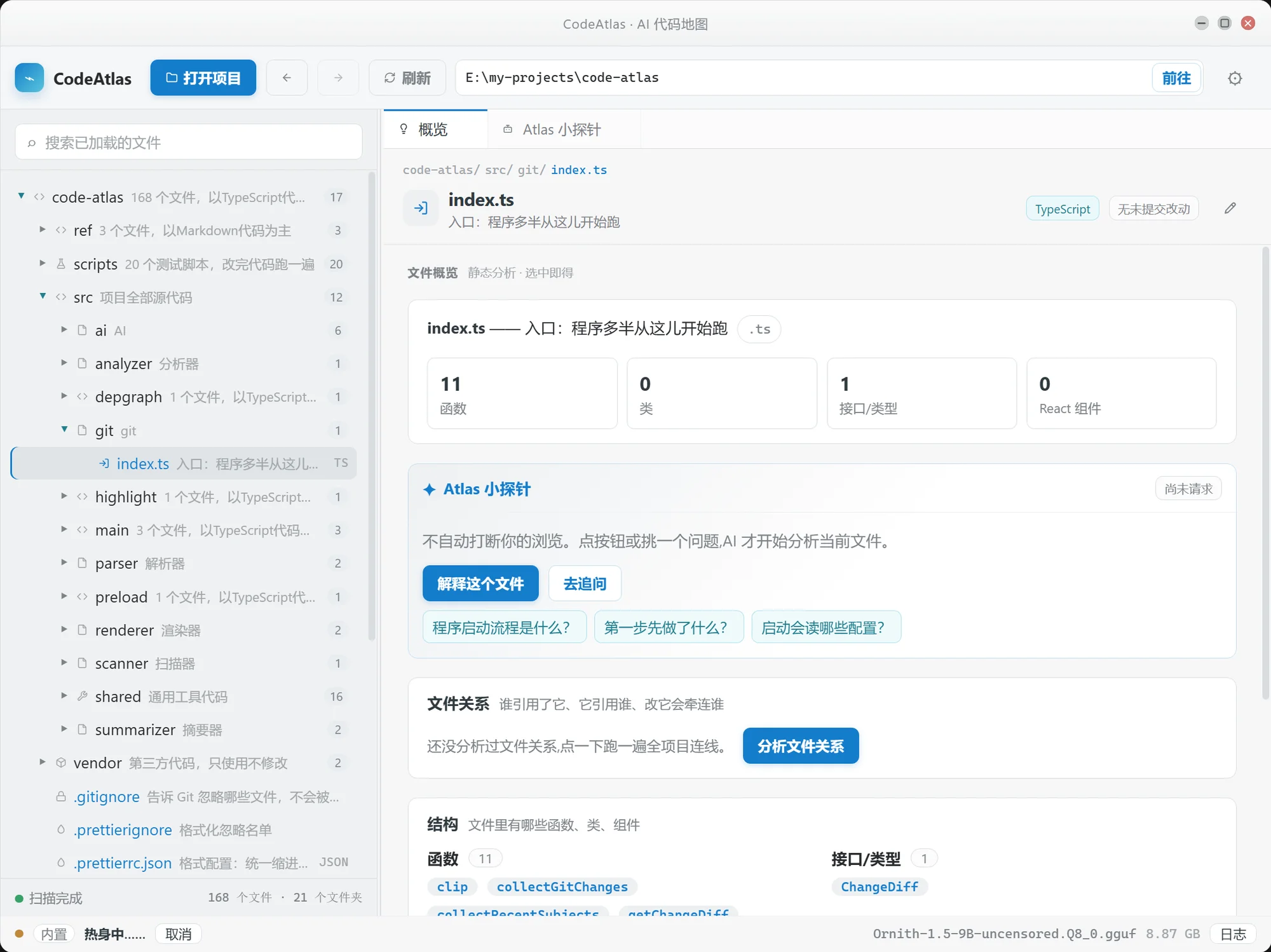Select the parser folder row
Viewport: 1271px width, 952px height.
(x=184, y=563)
